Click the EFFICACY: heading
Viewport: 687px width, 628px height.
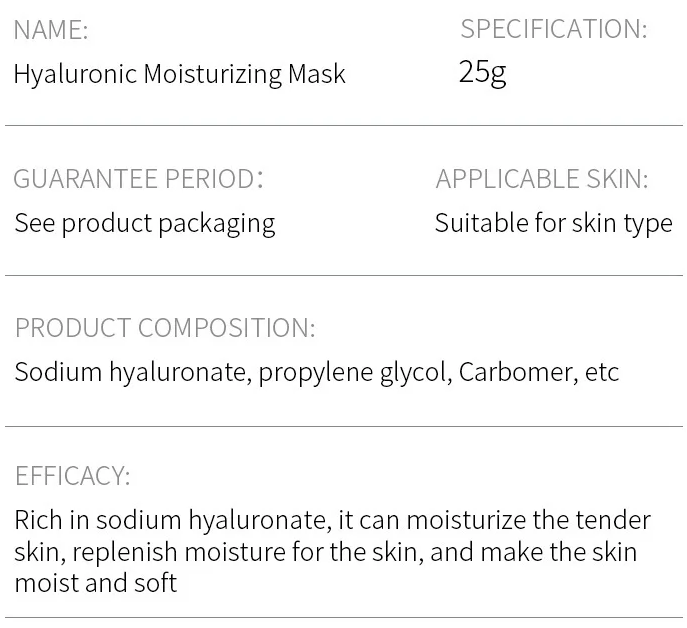pyautogui.click(x=72, y=476)
